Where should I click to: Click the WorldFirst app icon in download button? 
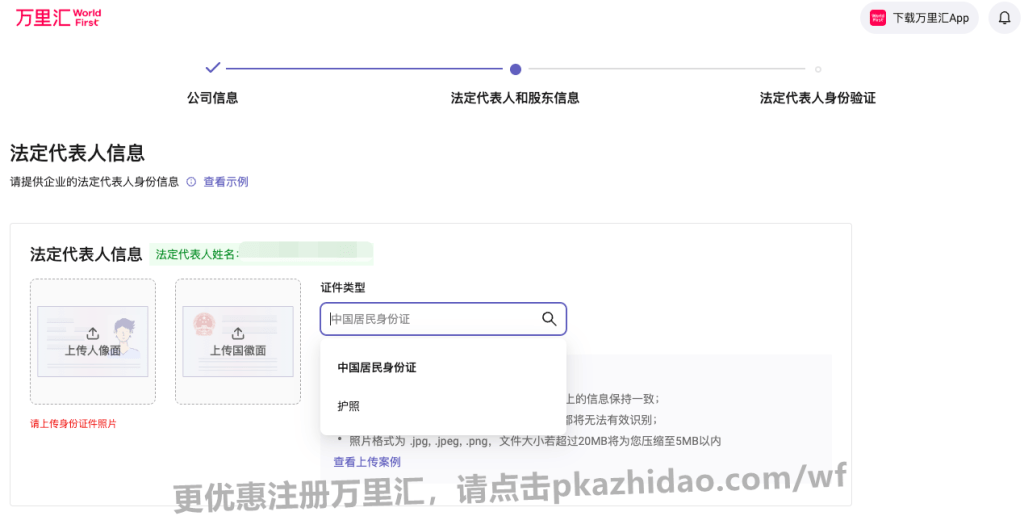[x=878, y=18]
